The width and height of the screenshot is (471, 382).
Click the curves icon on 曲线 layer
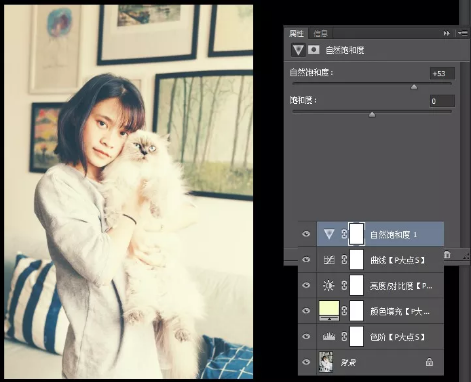pos(329,260)
